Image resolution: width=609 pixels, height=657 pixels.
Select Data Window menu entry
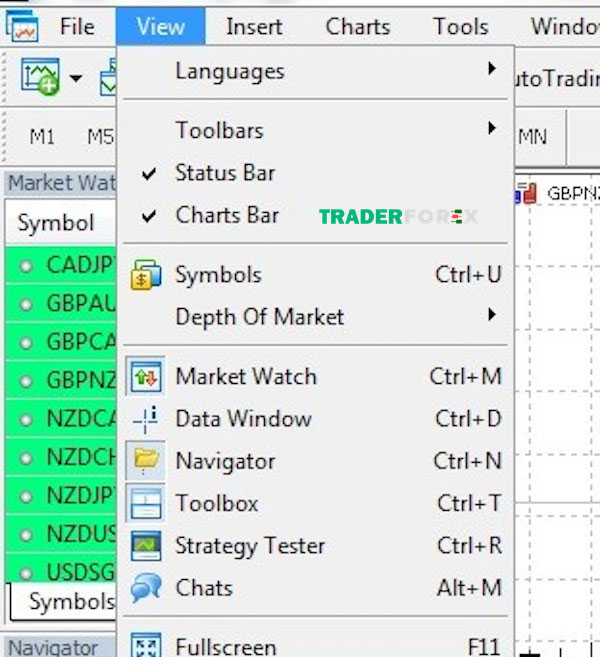click(x=315, y=419)
